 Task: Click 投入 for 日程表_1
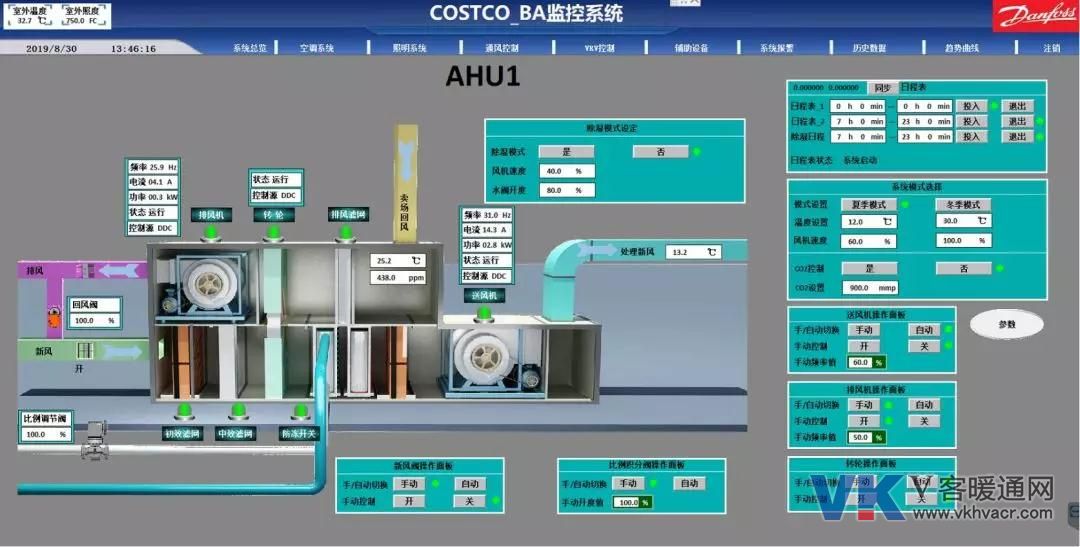971,106
